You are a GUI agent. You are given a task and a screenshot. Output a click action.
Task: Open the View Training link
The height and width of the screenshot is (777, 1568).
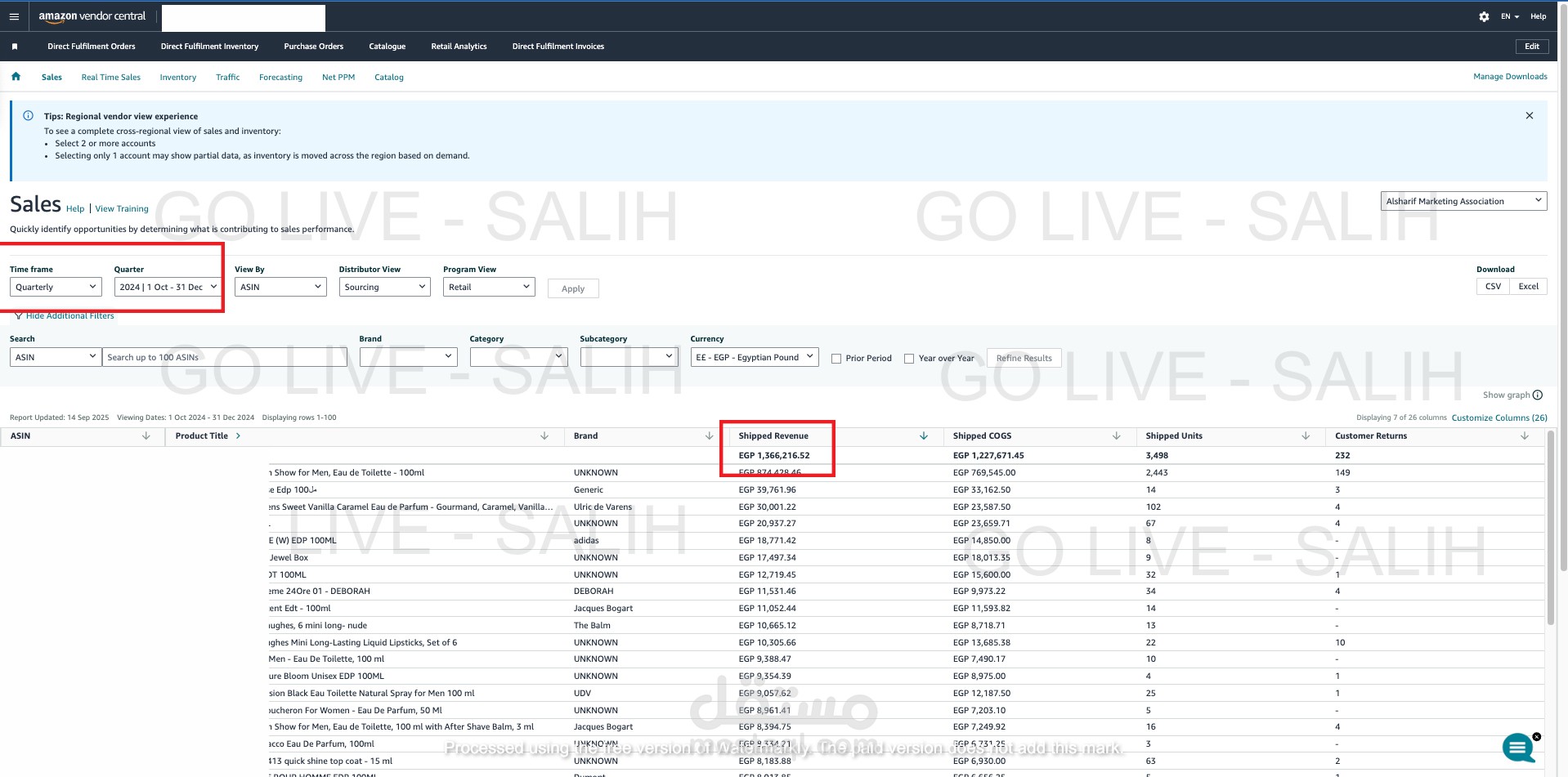[x=122, y=209]
